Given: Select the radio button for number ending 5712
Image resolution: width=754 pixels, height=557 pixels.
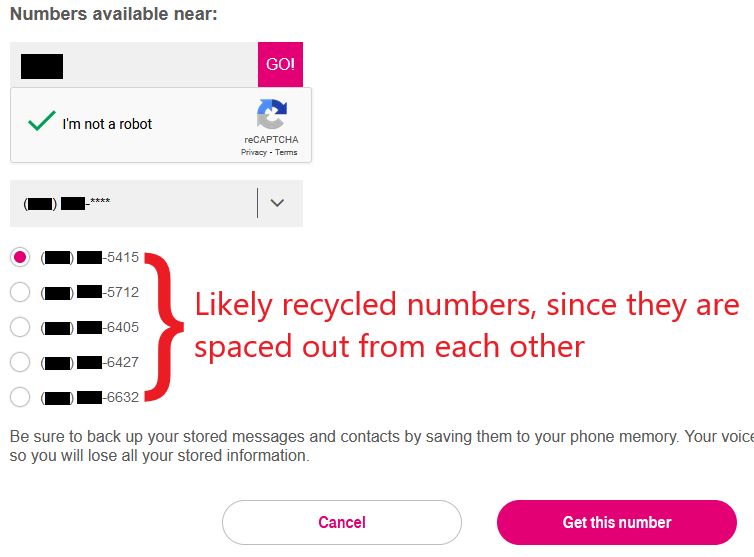Looking at the screenshot, I should tap(20, 292).
